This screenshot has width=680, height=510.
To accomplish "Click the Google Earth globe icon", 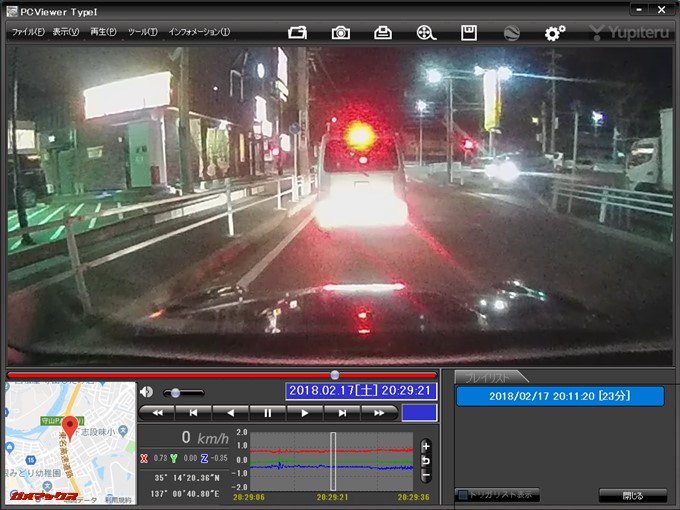I will tap(511, 32).
